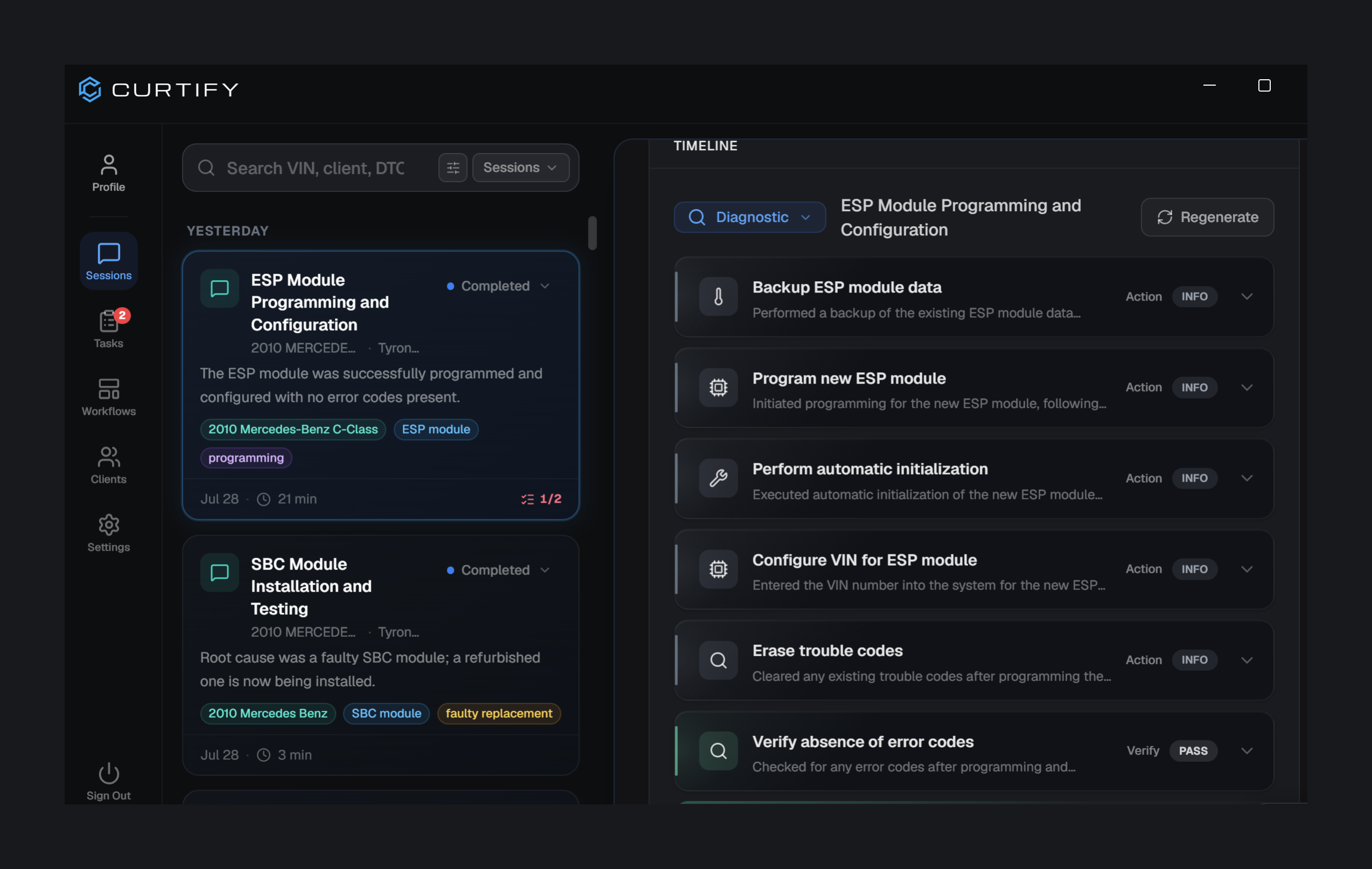The image size is (1372, 869).
Task: Click search icon of Verify absence of error codes
Action: tap(718, 750)
